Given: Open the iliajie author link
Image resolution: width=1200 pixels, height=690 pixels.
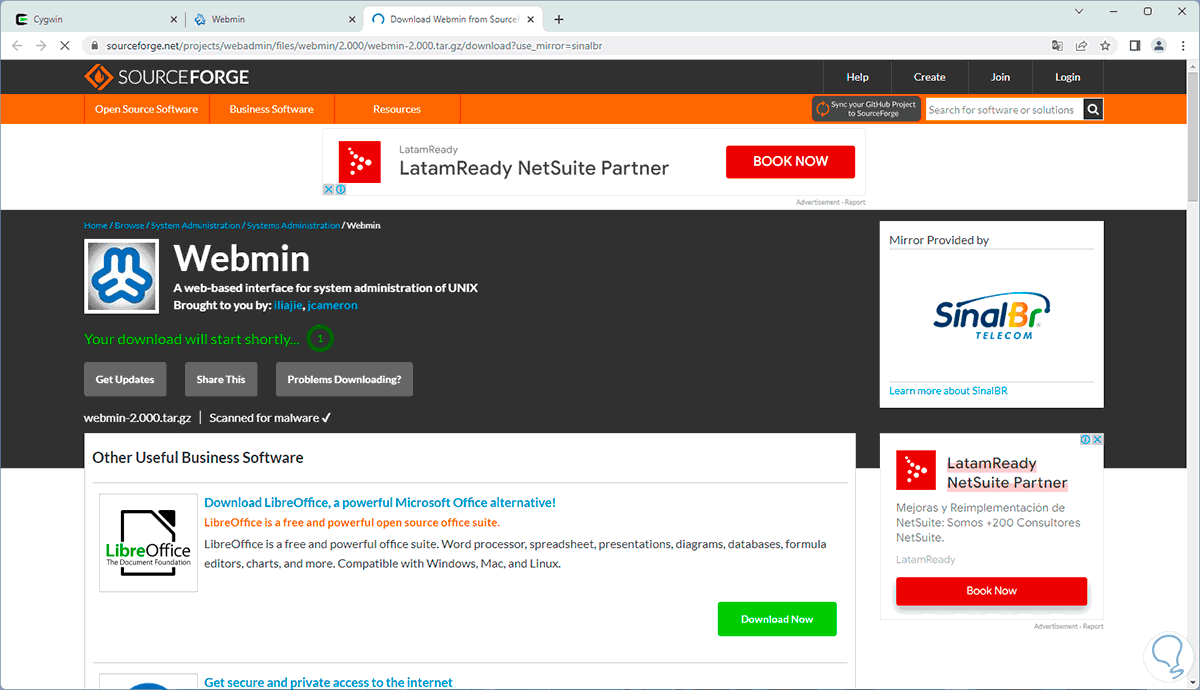Looking at the screenshot, I should [288, 305].
